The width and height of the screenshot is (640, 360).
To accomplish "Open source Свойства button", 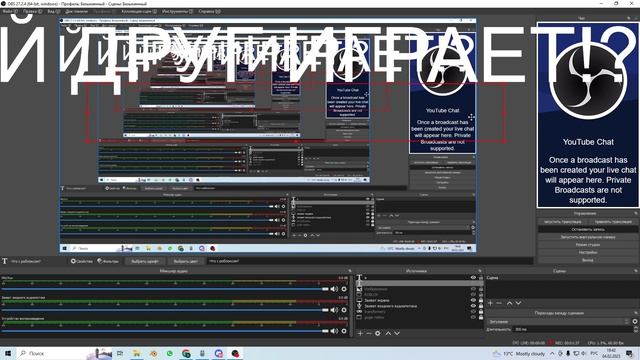I will 82,261.
